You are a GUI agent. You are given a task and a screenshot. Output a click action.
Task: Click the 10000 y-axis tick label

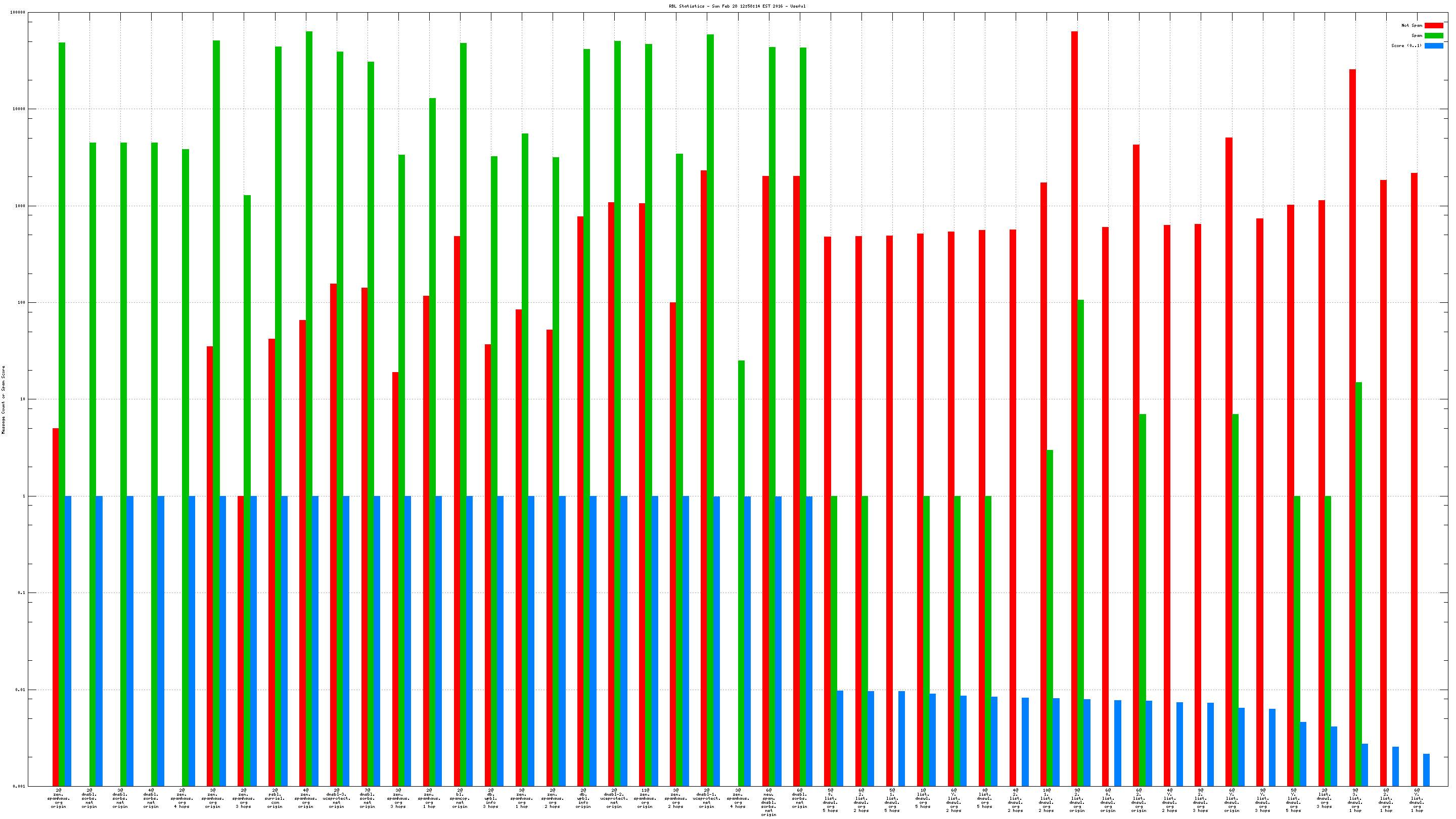19,109
